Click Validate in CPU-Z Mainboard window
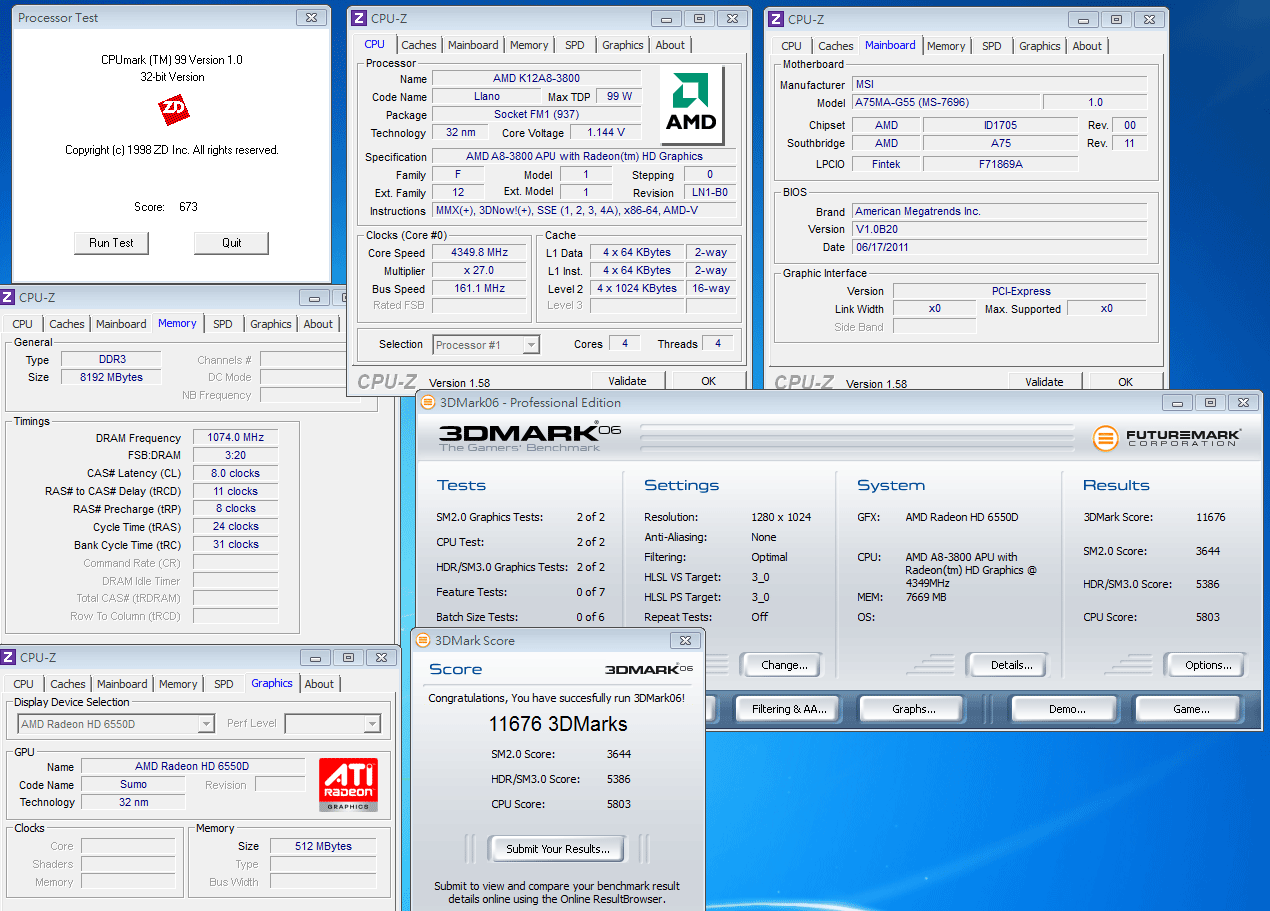The image size is (1270, 911). (x=1044, y=382)
